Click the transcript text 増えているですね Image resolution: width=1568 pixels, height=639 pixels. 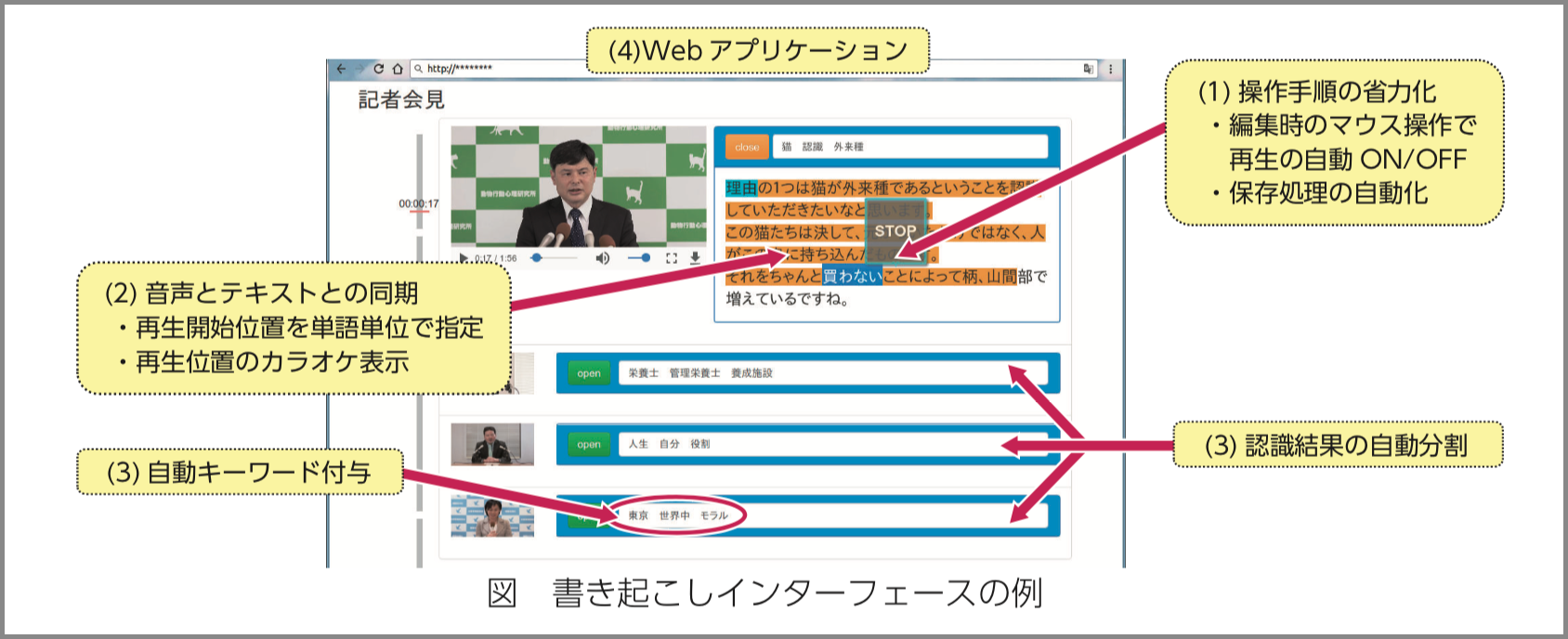(787, 299)
